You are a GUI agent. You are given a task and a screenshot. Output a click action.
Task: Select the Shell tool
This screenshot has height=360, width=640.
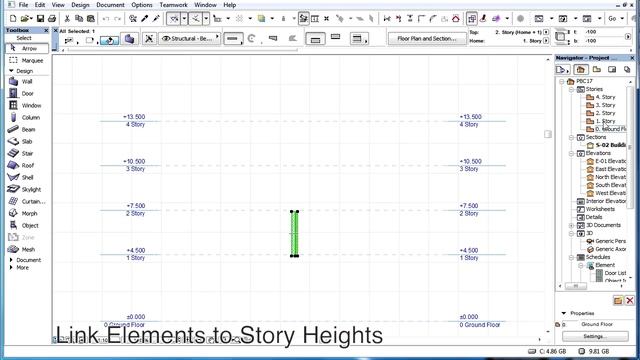[27, 178]
